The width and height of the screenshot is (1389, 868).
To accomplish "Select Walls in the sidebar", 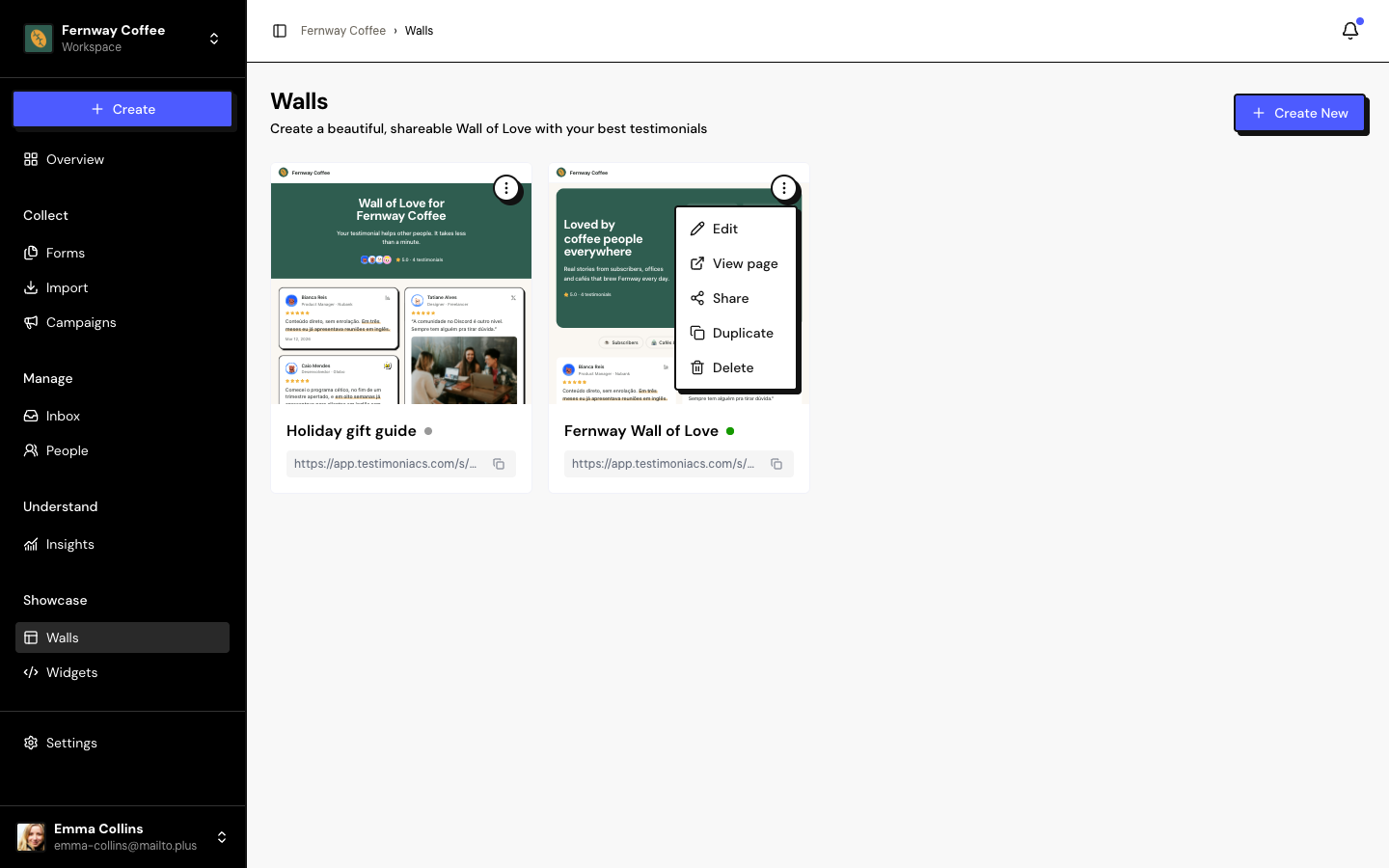I will (123, 637).
